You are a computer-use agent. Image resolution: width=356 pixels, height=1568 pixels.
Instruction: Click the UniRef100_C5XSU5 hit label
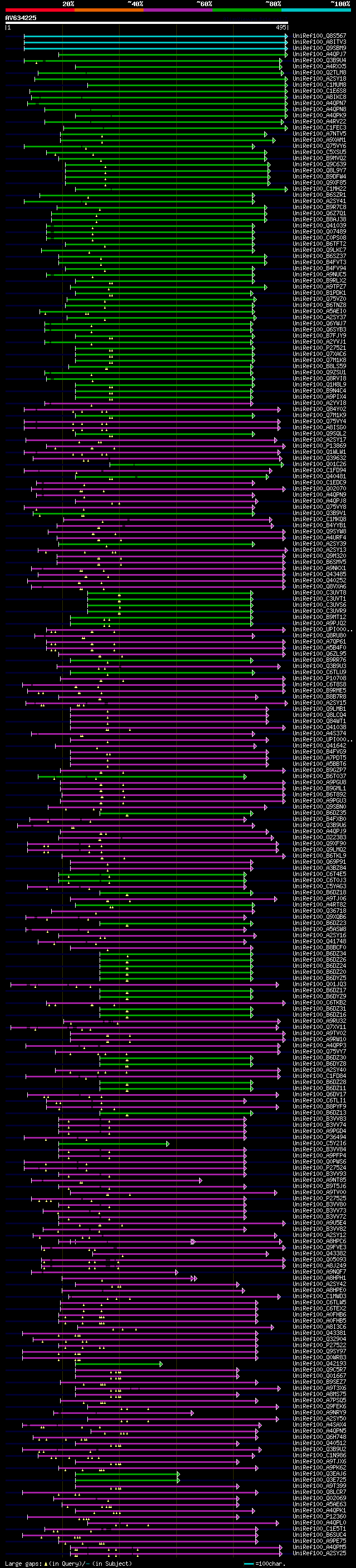pyautogui.click(x=319, y=152)
